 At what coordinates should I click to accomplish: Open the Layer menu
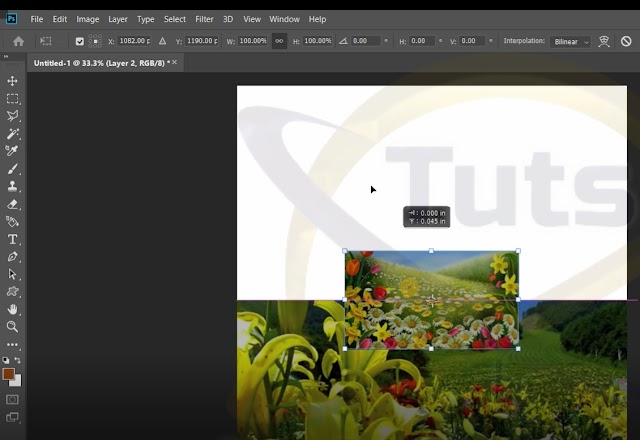[x=118, y=19]
